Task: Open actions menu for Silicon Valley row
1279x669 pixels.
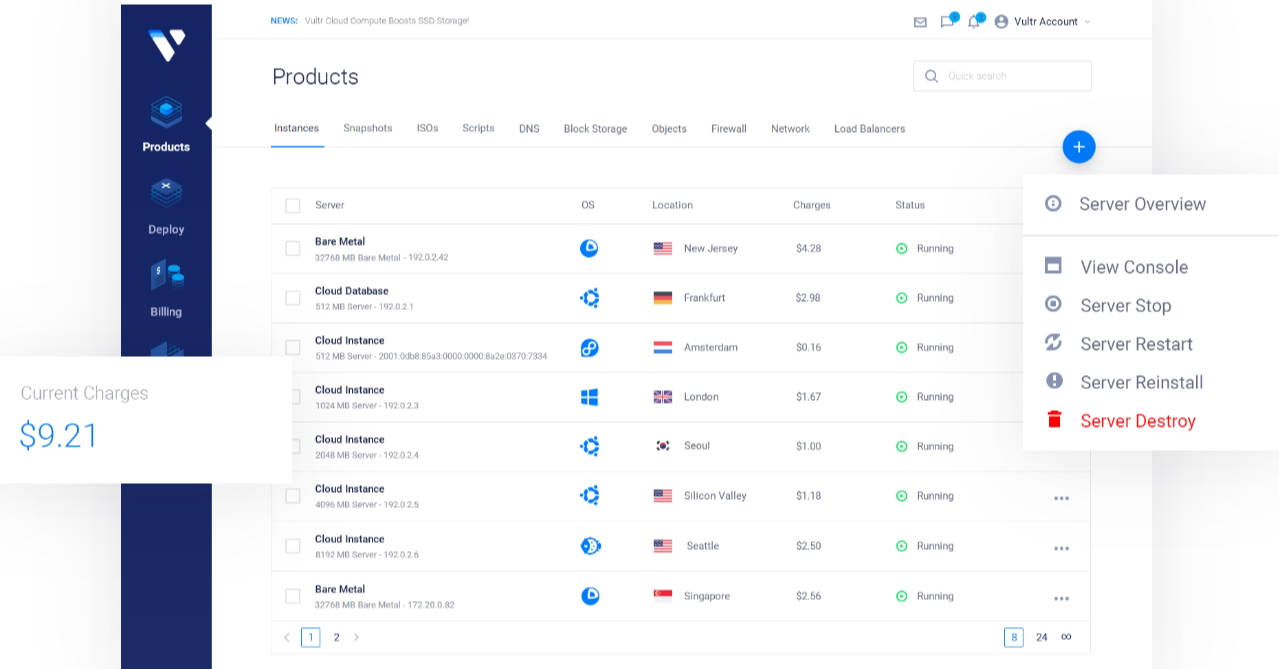Action: 1061,498
